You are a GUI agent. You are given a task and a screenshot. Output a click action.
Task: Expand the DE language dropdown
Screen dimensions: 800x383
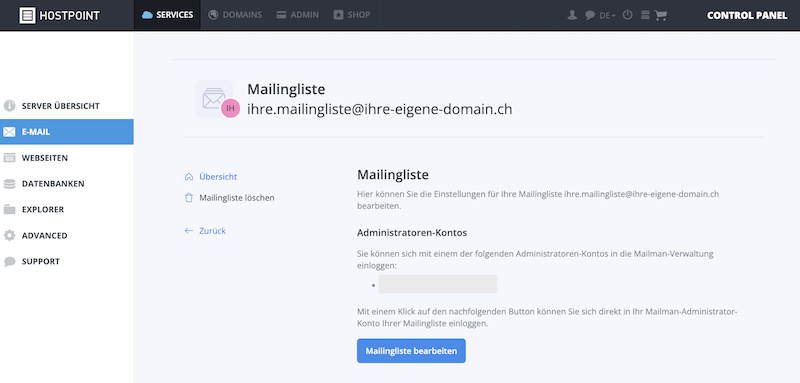pyautogui.click(x=607, y=16)
